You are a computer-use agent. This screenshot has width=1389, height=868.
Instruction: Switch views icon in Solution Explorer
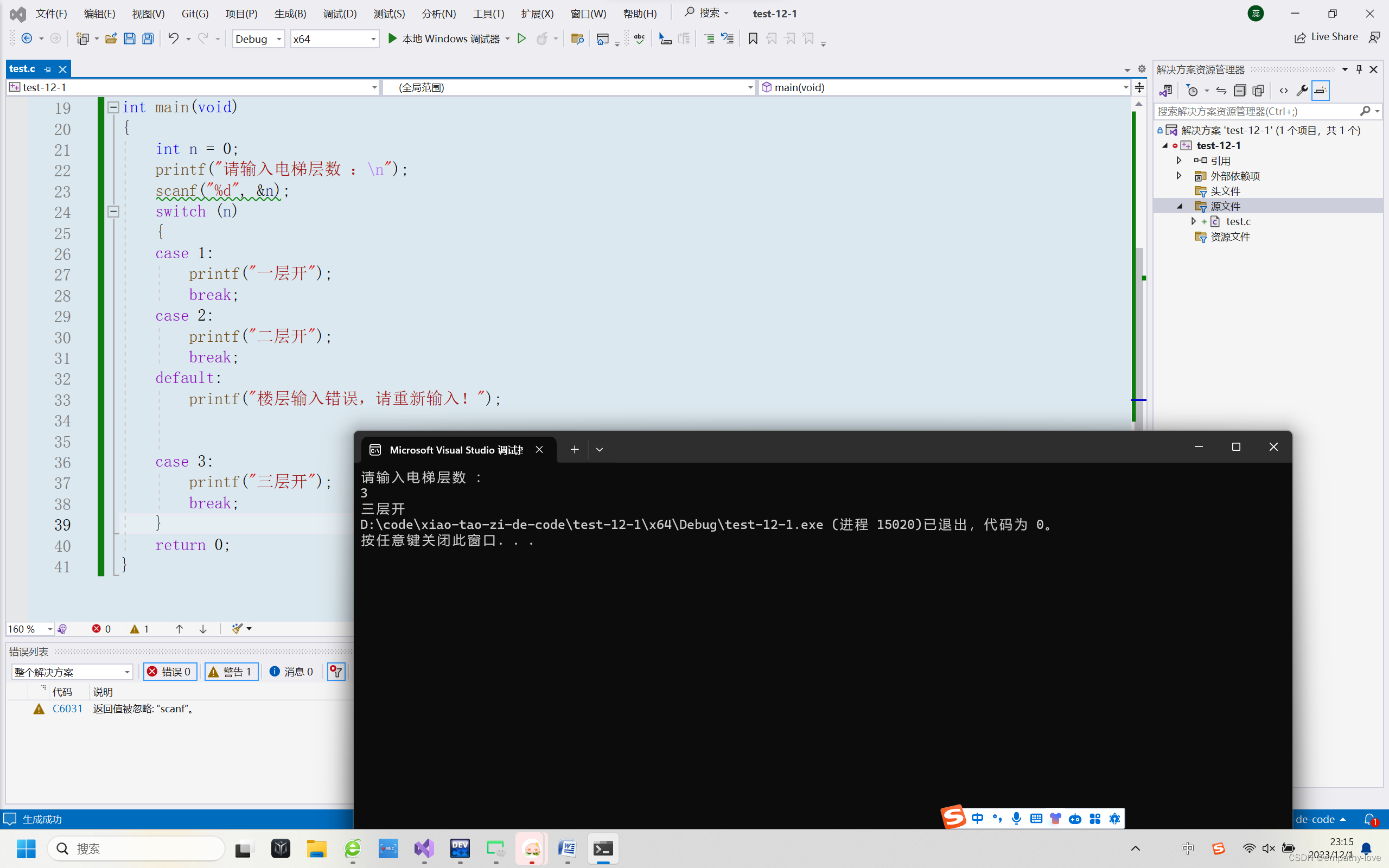click(x=1165, y=91)
